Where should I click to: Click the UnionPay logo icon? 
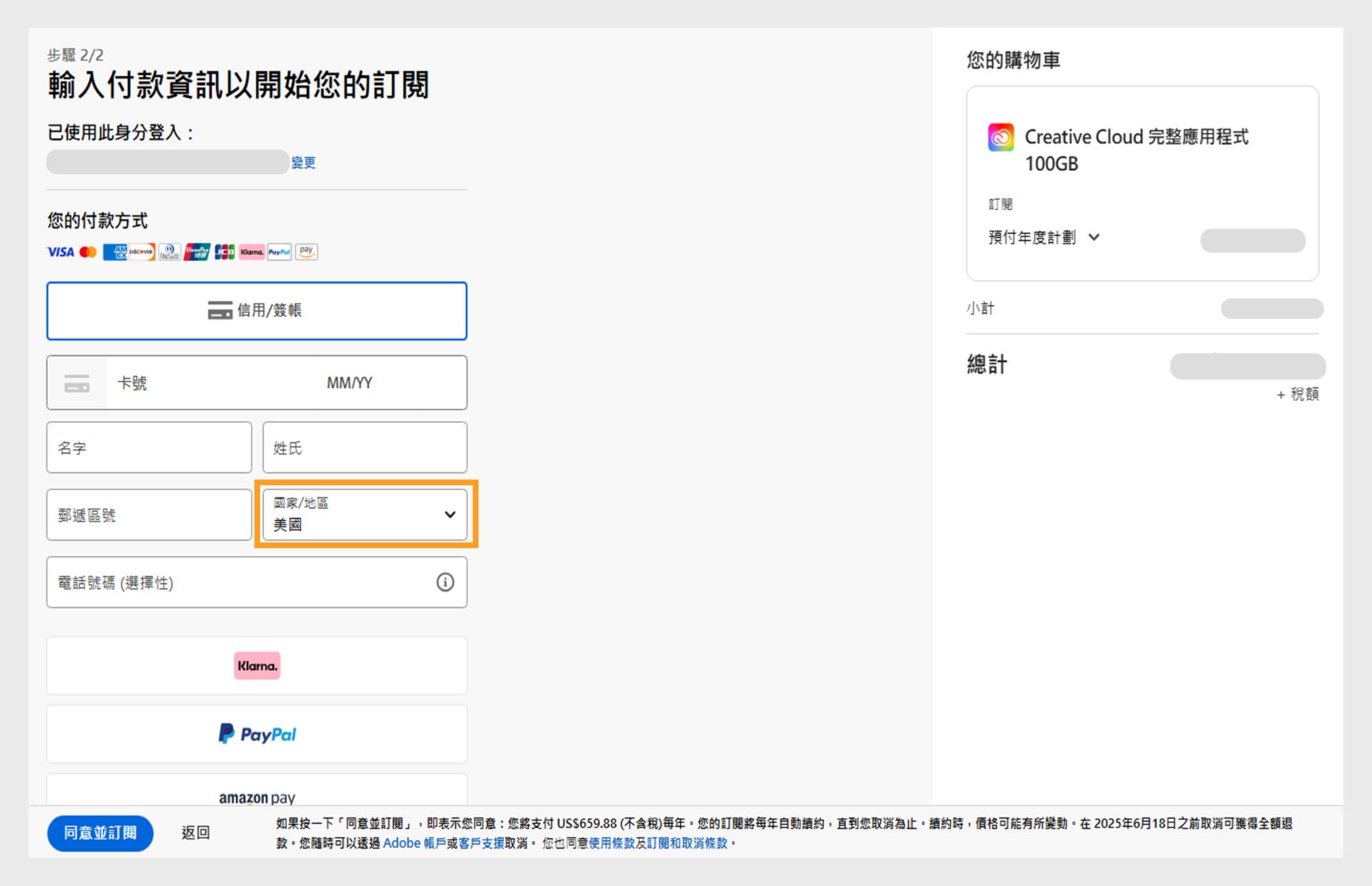tap(197, 252)
